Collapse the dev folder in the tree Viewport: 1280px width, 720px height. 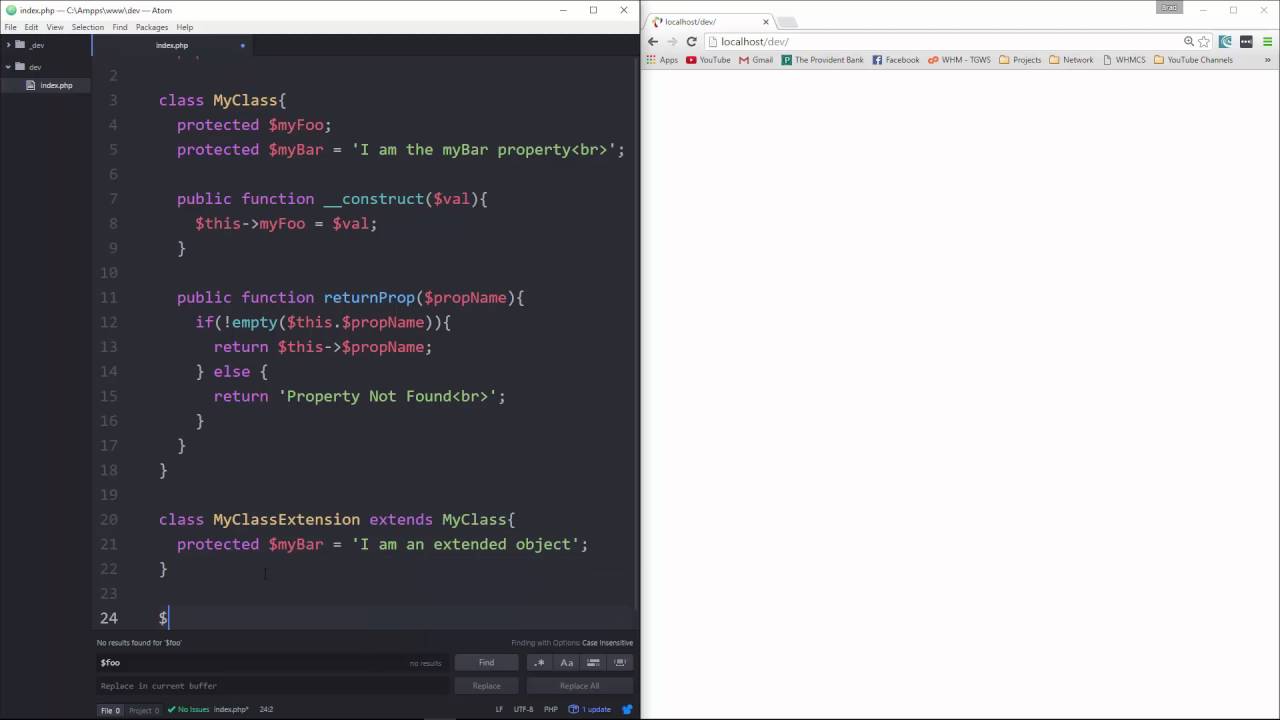click(x=9, y=67)
